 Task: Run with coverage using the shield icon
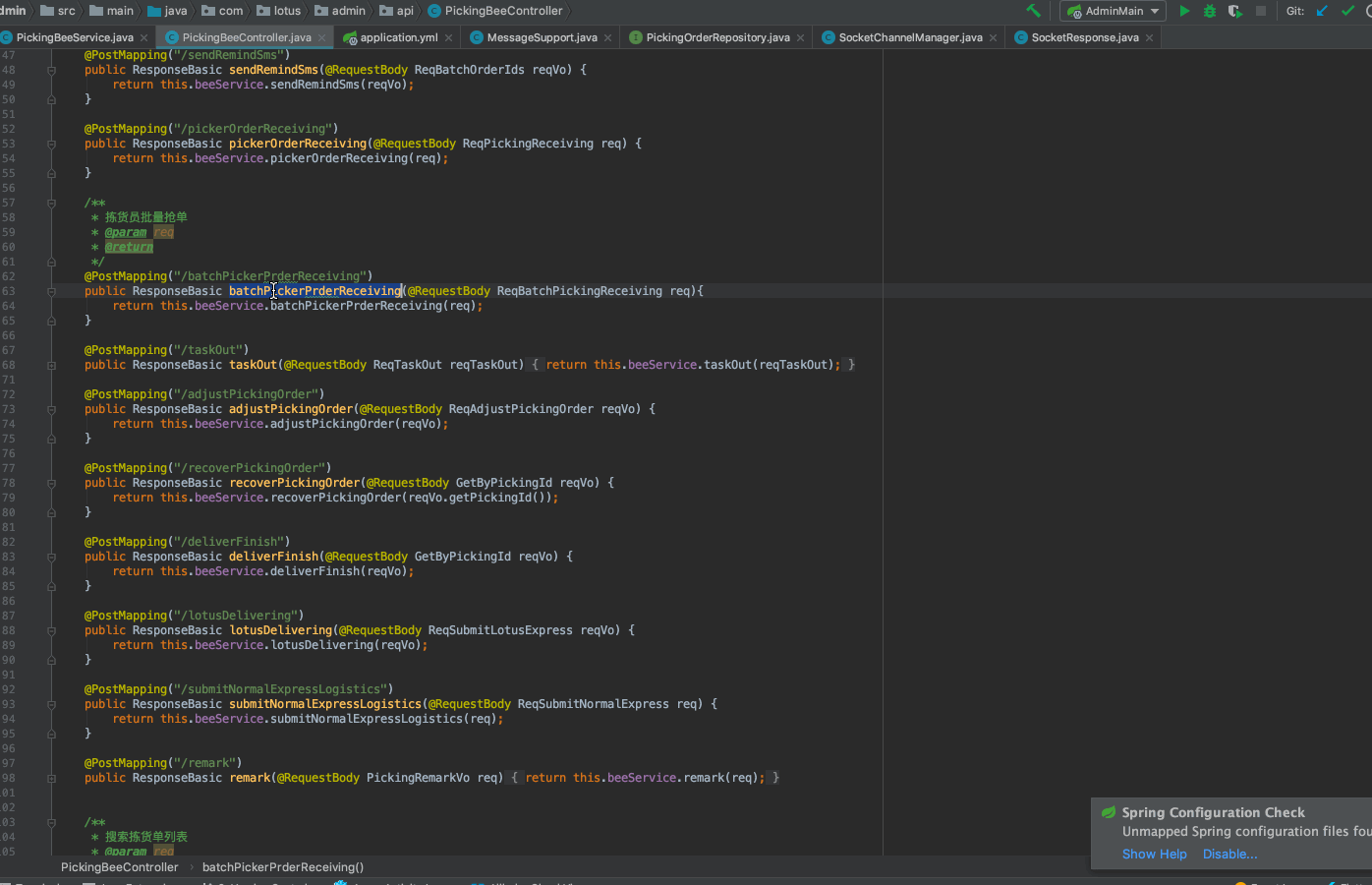1235,11
